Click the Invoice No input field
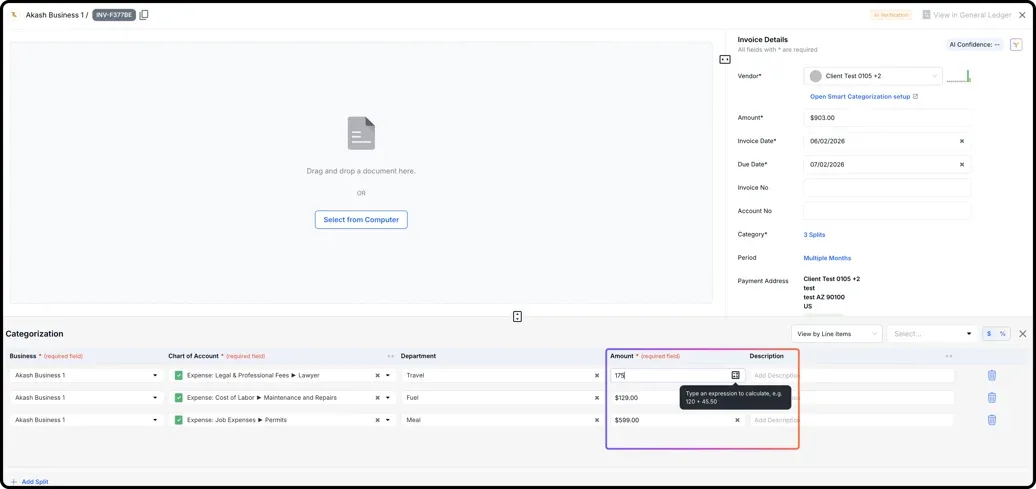Screen dimensions: 1036x489 (887, 188)
